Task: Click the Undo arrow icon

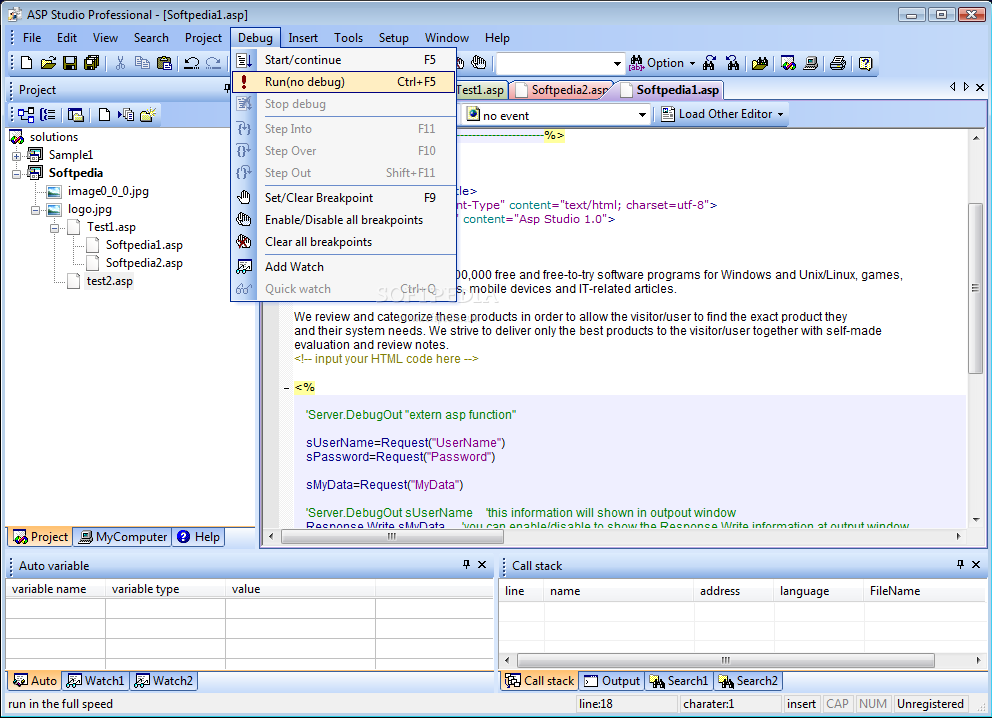Action: pyautogui.click(x=192, y=63)
